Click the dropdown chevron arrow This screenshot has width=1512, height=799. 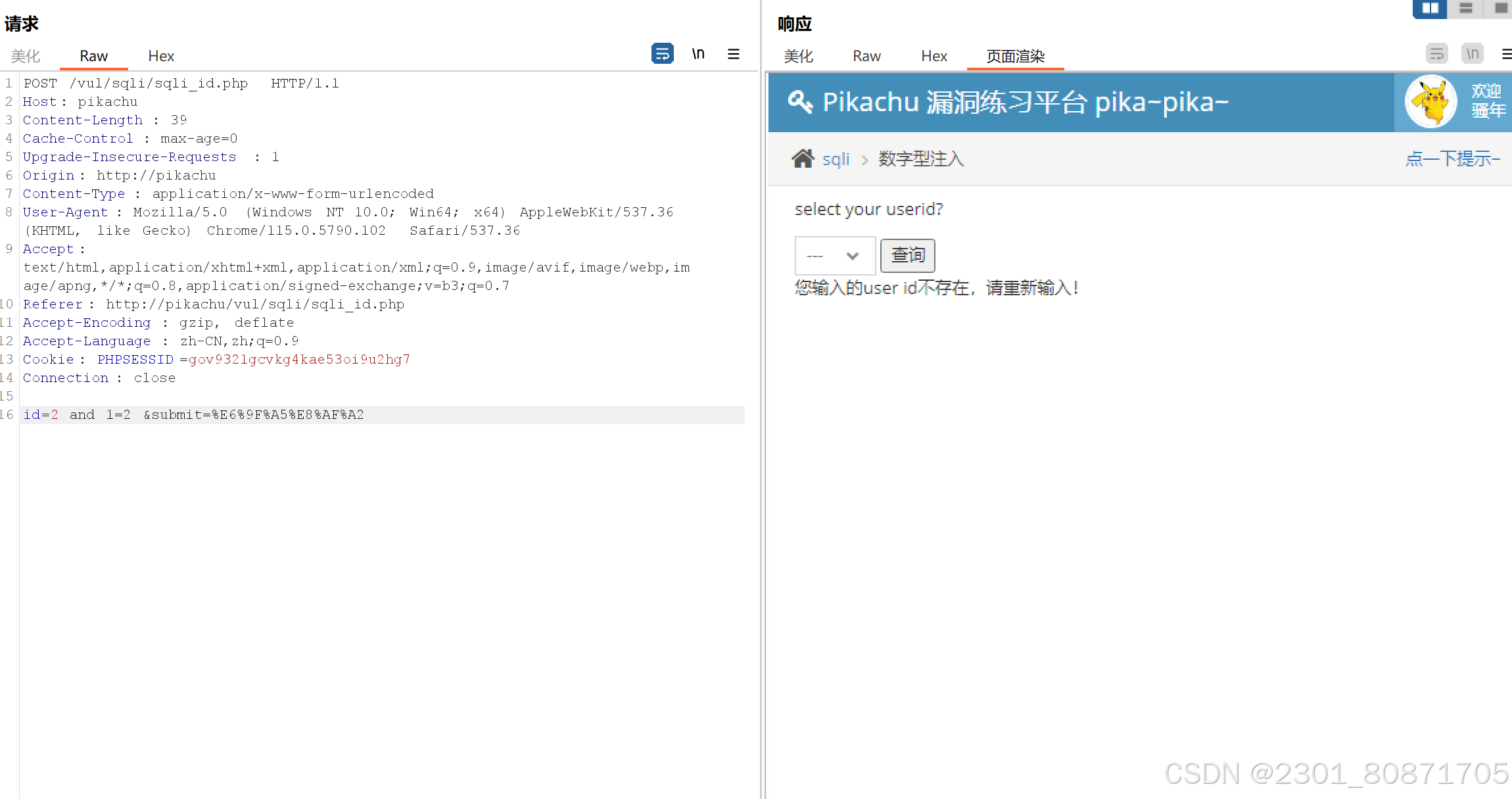coord(853,256)
